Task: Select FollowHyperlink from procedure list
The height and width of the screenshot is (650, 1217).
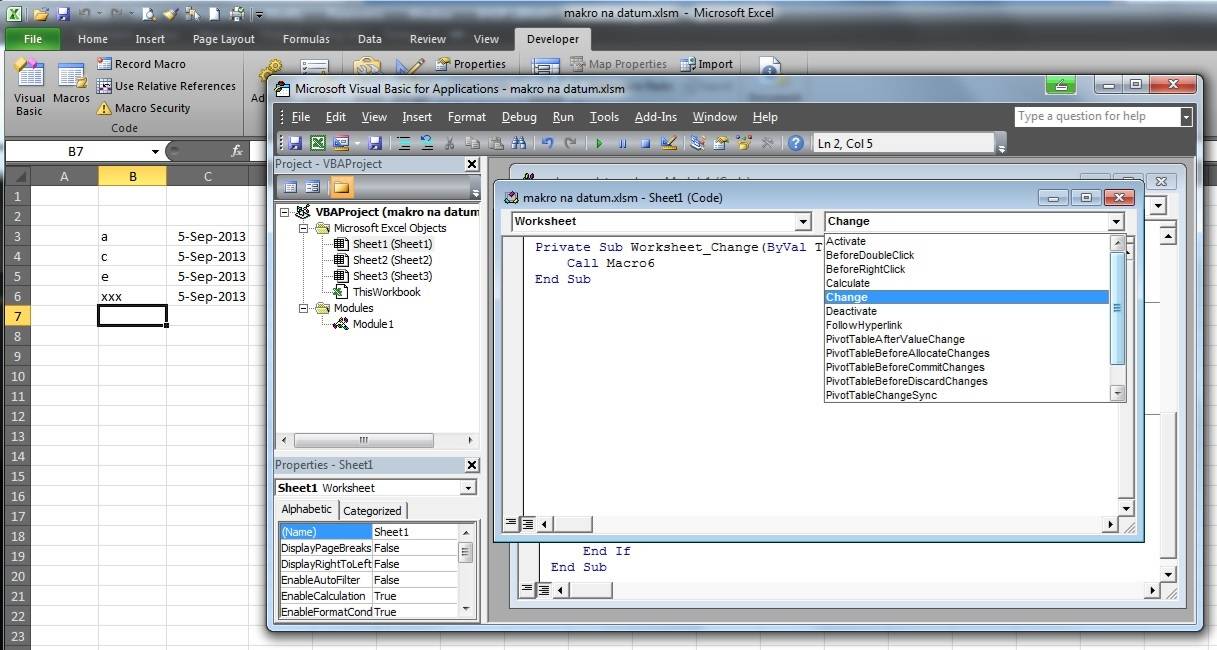Action: click(967, 325)
